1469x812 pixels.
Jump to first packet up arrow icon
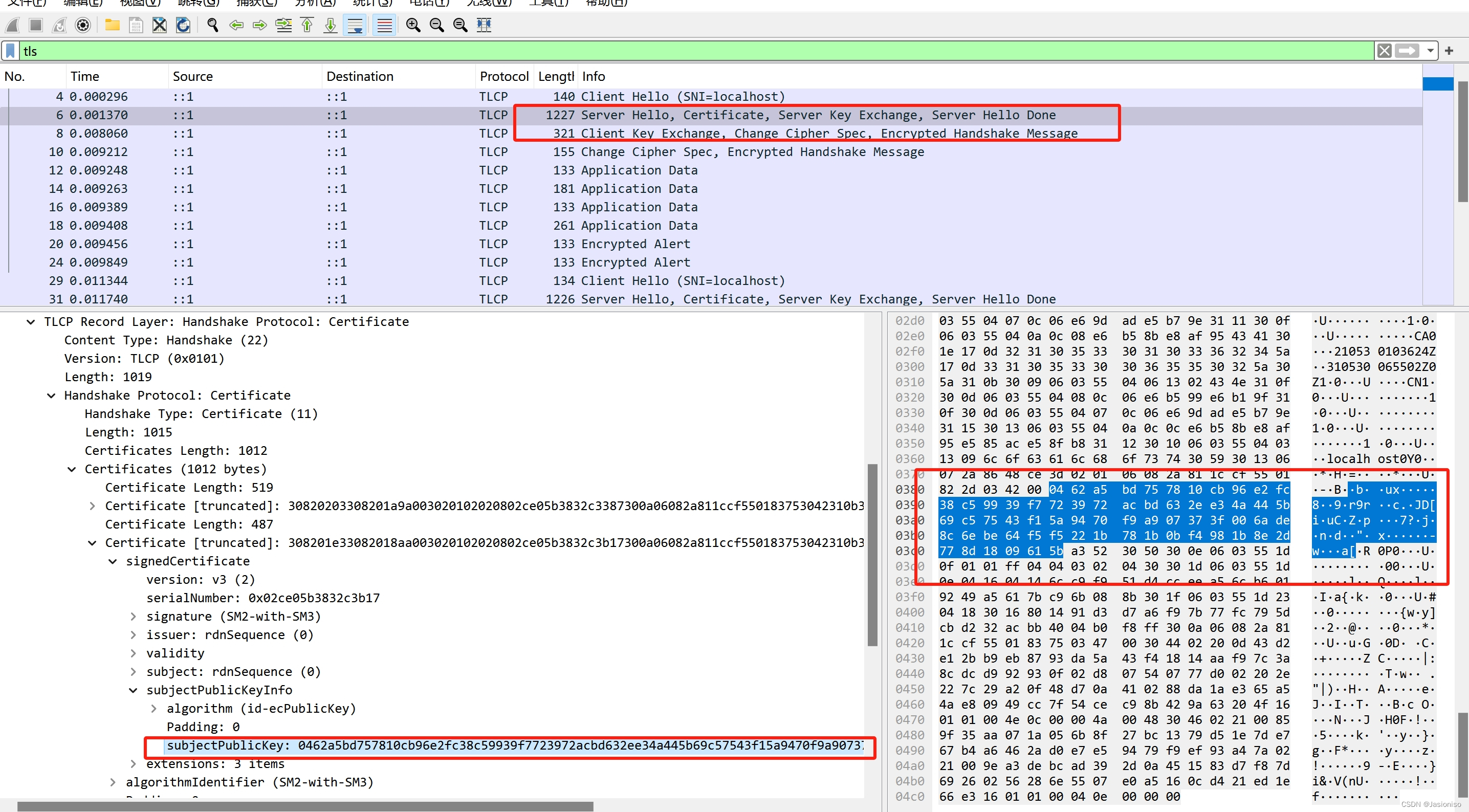coord(307,25)
